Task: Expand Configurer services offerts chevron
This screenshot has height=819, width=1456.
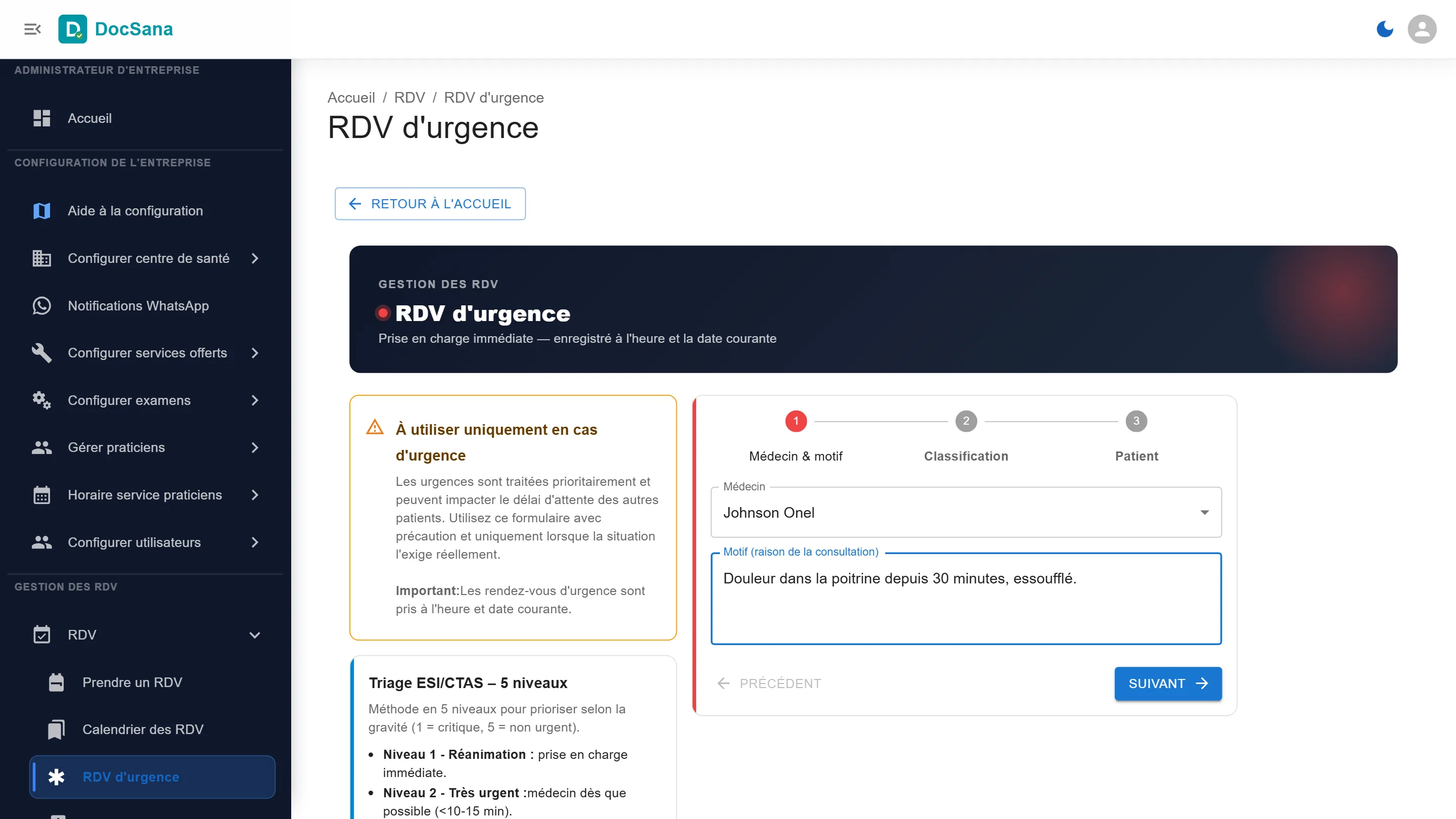Action: click(x=255, y=353)
